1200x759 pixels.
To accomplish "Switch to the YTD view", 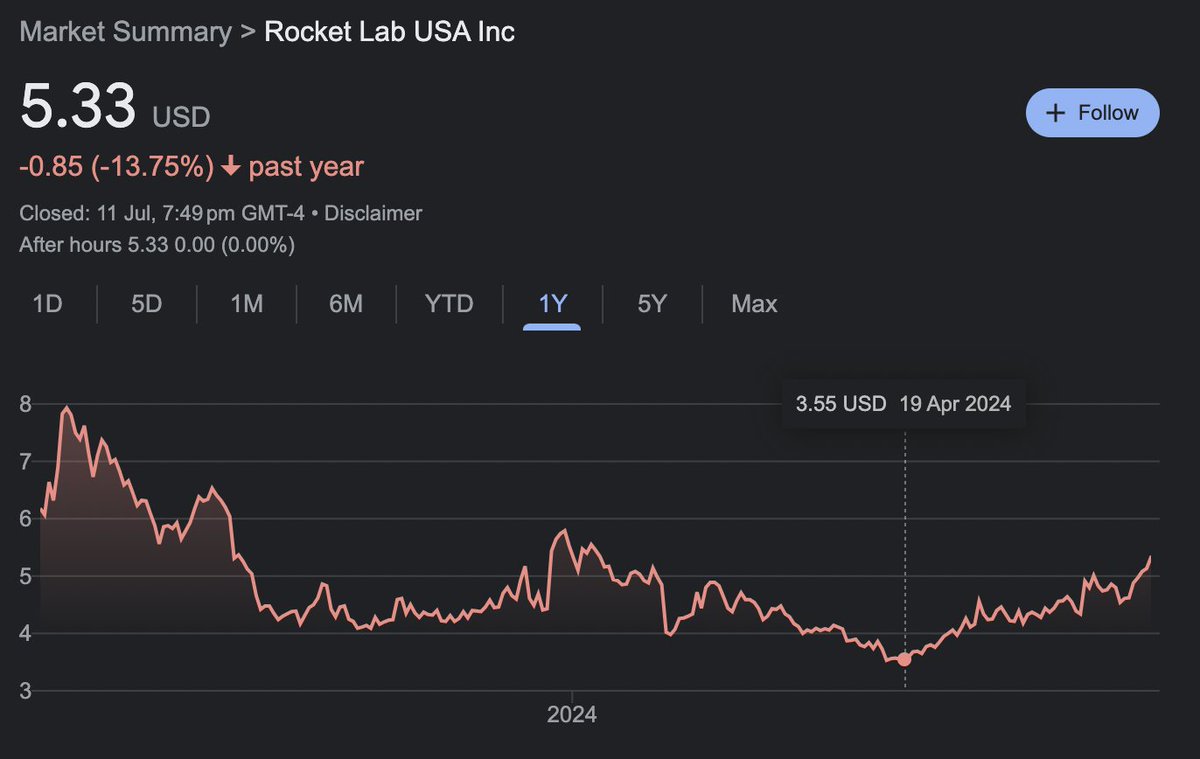I will [x=447, y=304].
